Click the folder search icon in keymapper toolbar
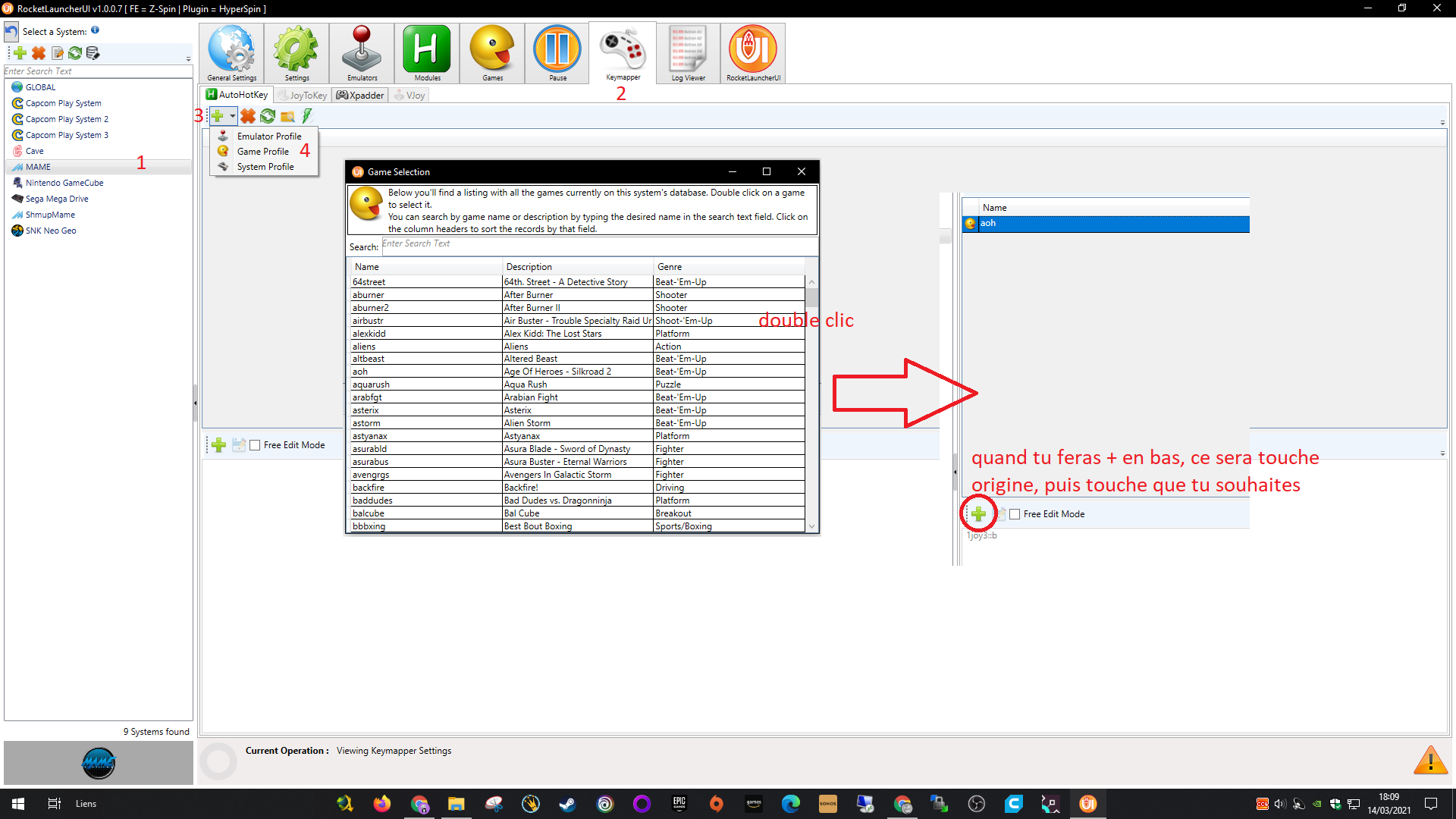This screenshot has height=819, width=1456. 287,116
